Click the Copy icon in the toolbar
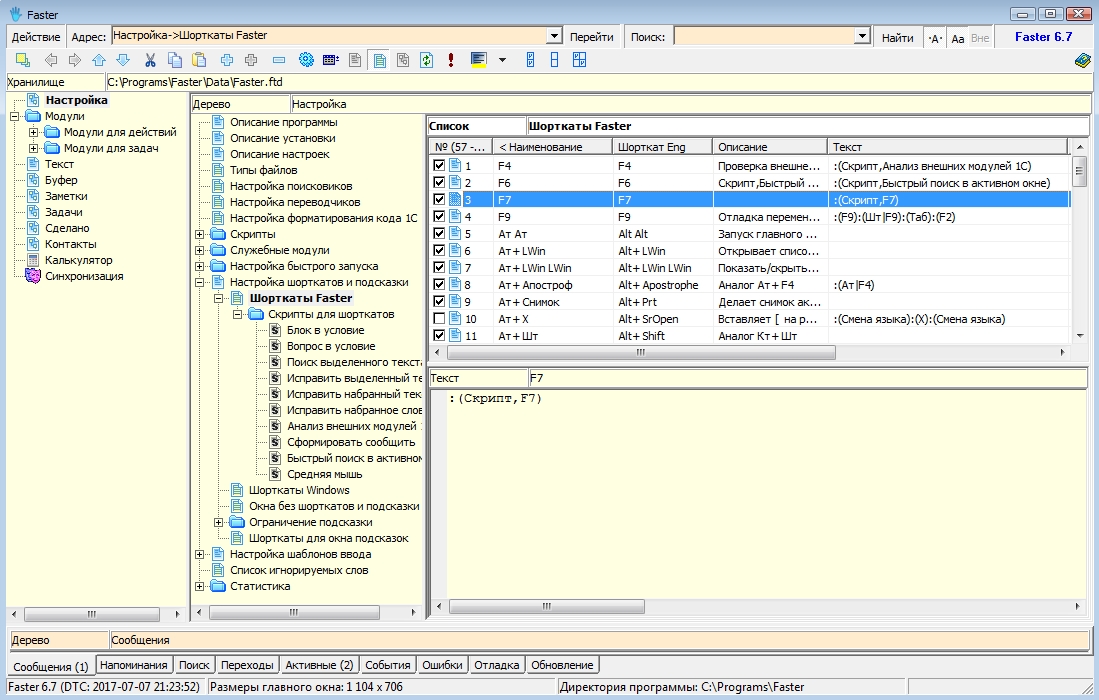This screenshot has height=700, width=1099. point(175,60)
